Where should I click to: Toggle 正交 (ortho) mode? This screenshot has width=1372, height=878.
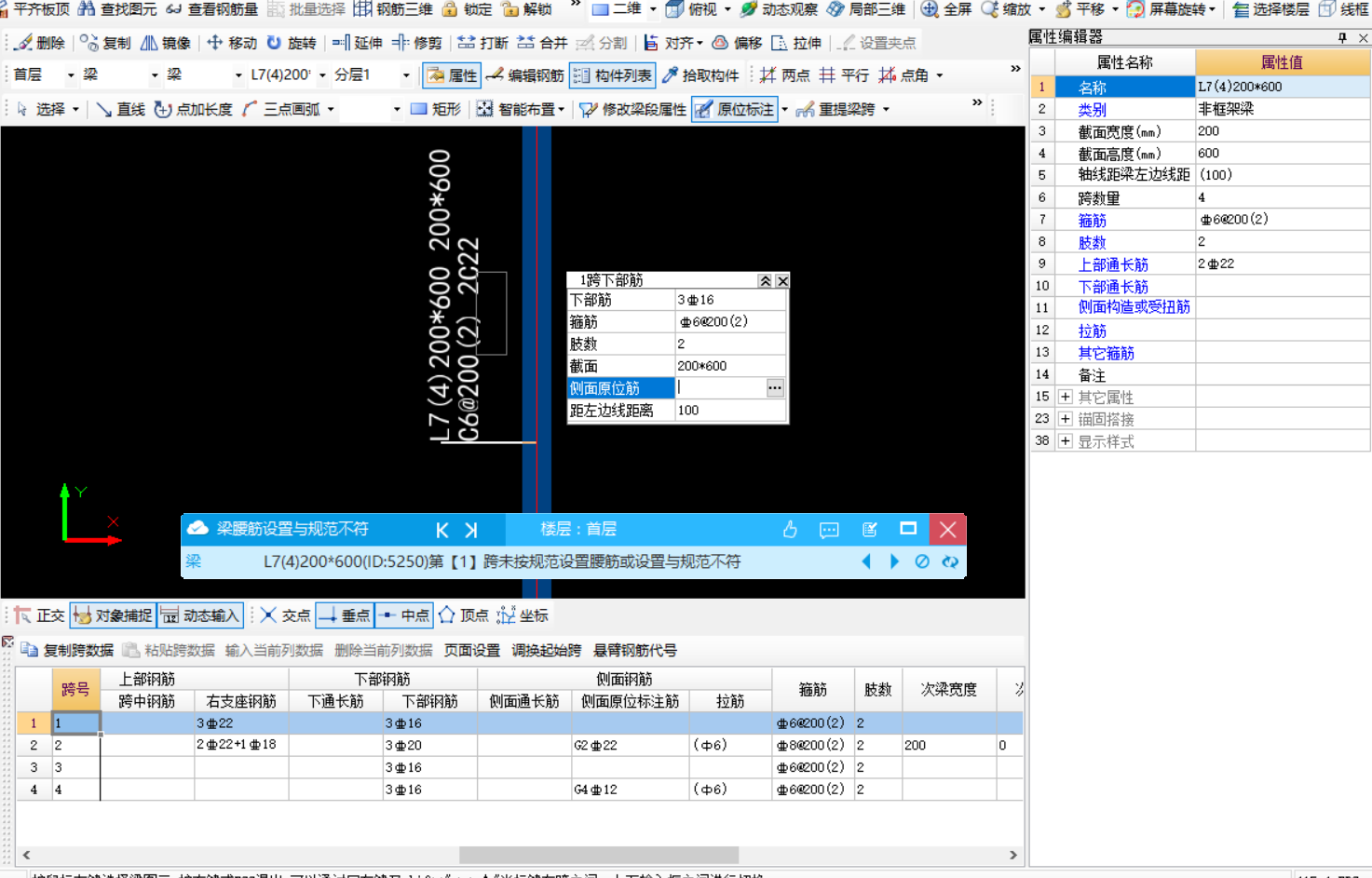pos(39,615)
